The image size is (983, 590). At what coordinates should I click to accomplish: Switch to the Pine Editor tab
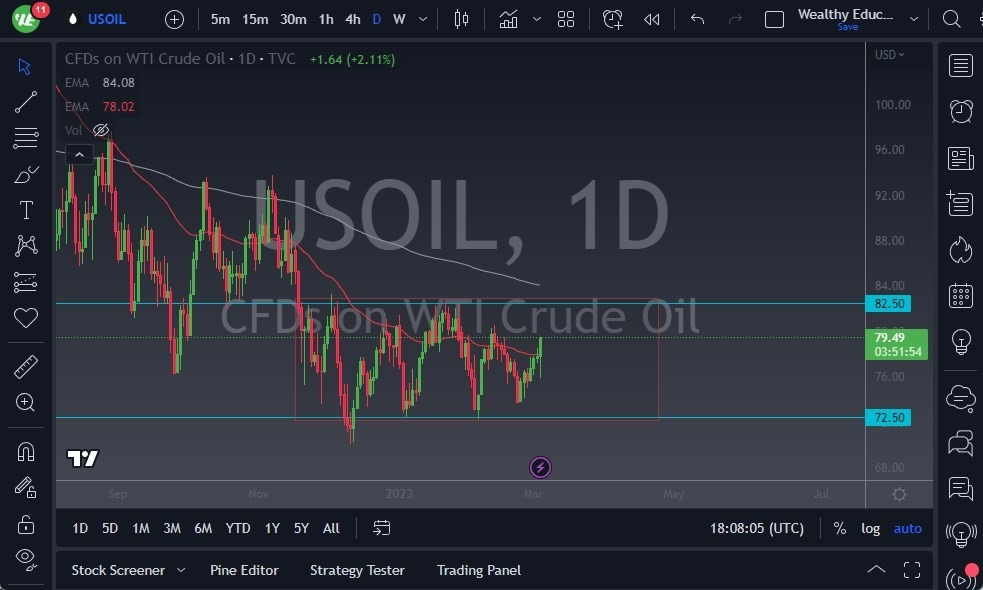244,570
